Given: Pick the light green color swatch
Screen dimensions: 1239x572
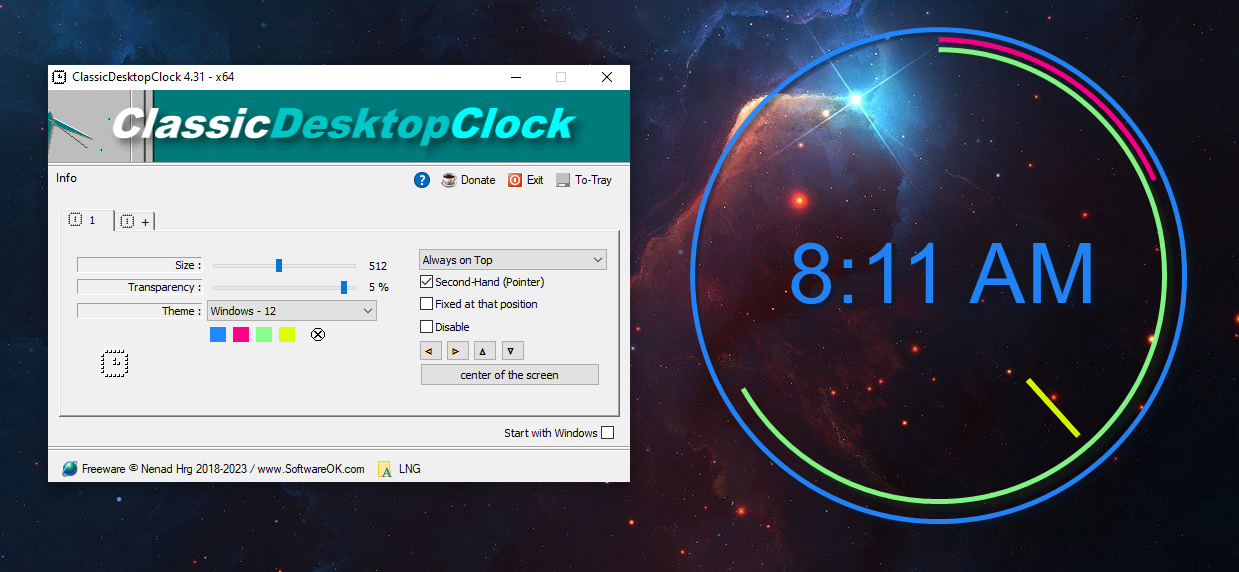Looking at the screenshot, I should point(264,334).
